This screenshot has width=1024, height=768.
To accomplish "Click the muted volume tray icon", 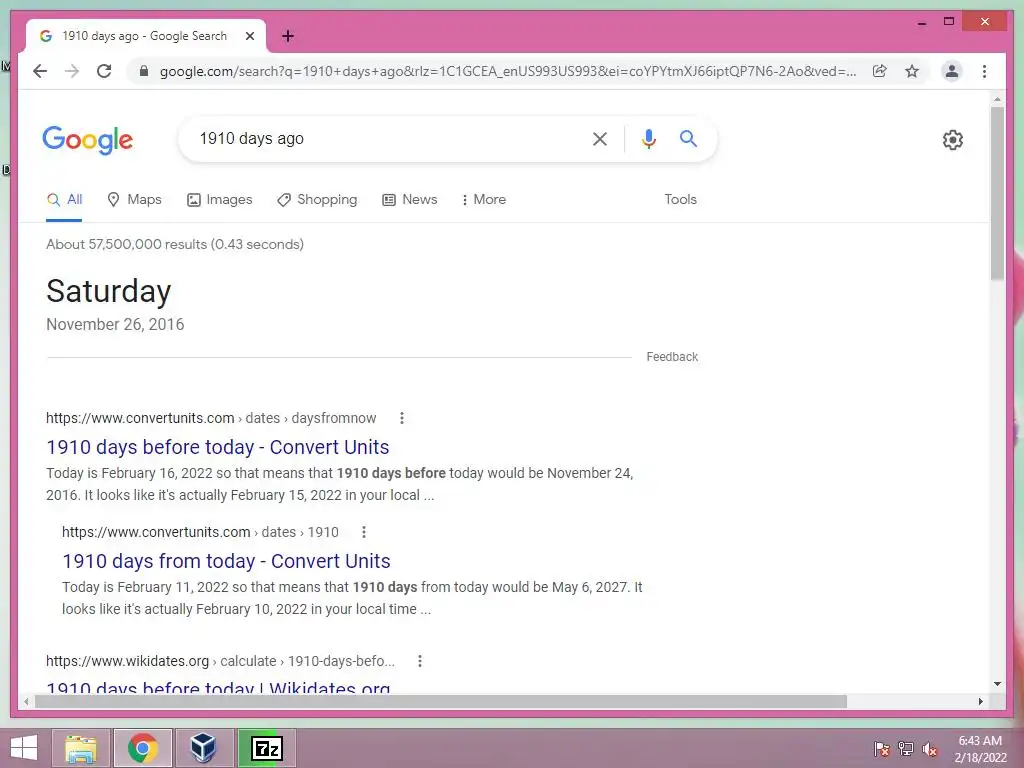I will 930,749.
